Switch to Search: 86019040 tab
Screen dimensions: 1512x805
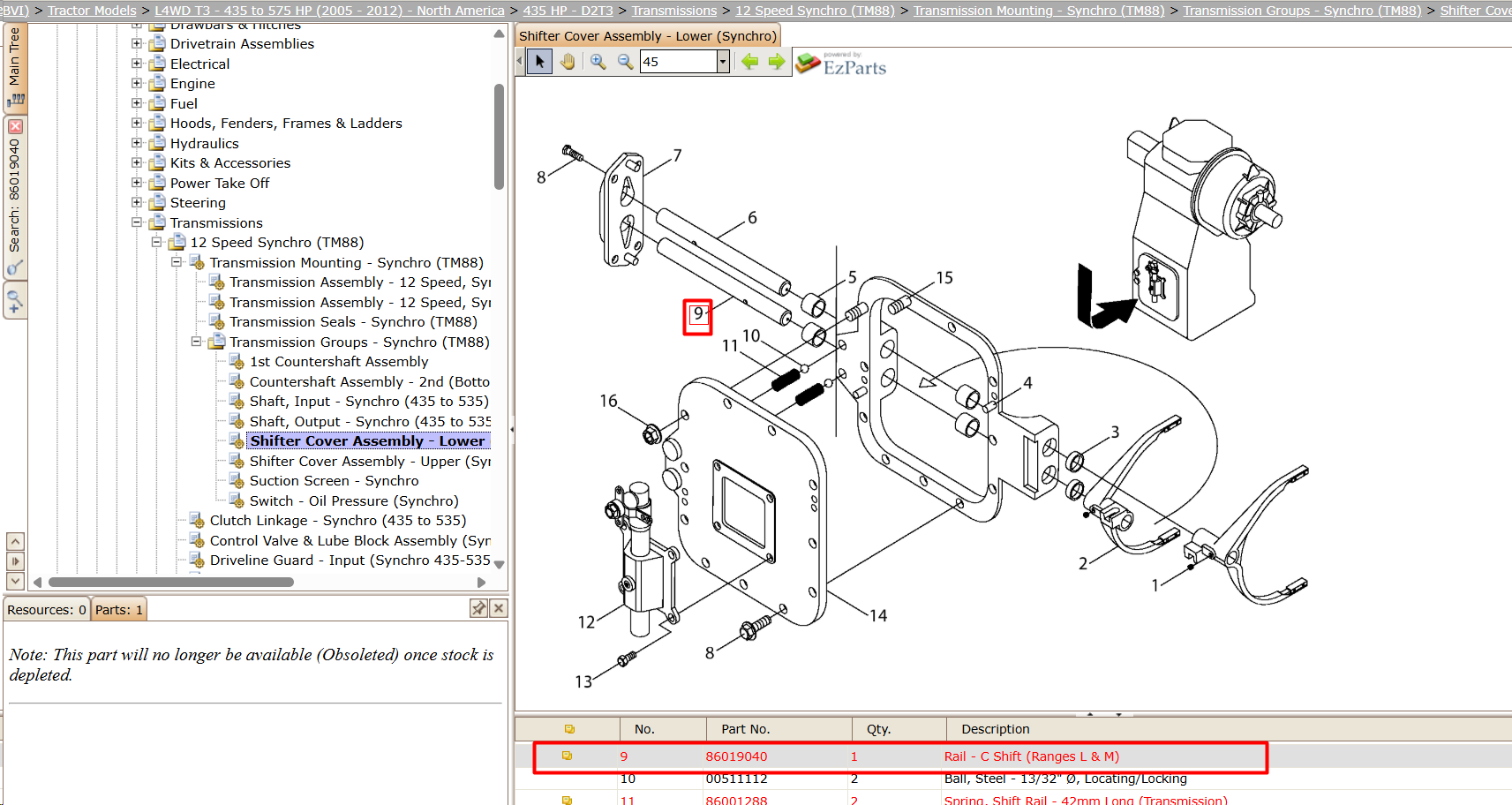[15, 196]
